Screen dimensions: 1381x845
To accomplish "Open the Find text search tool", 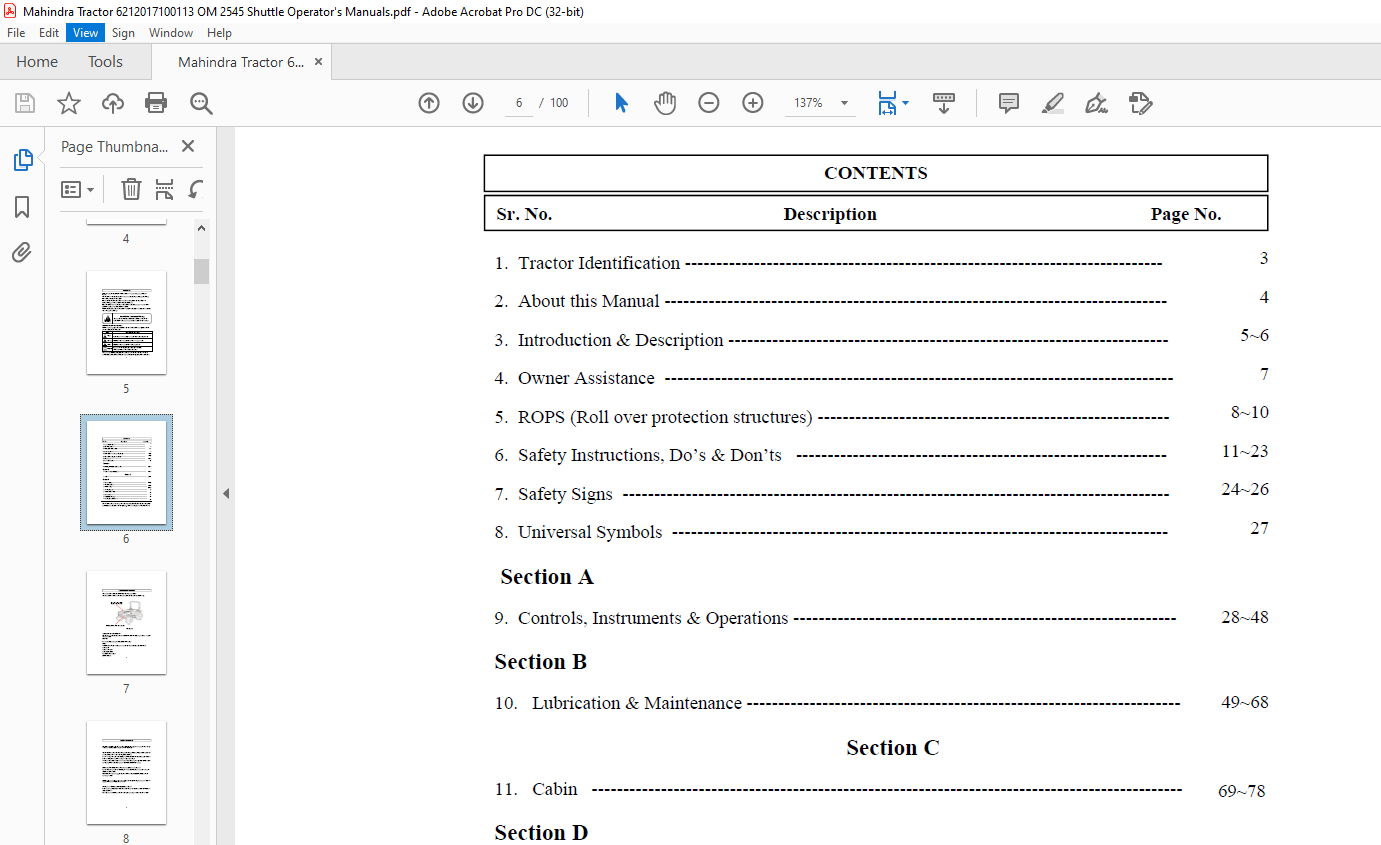I will pyautogui.click(x=201, y=103).
